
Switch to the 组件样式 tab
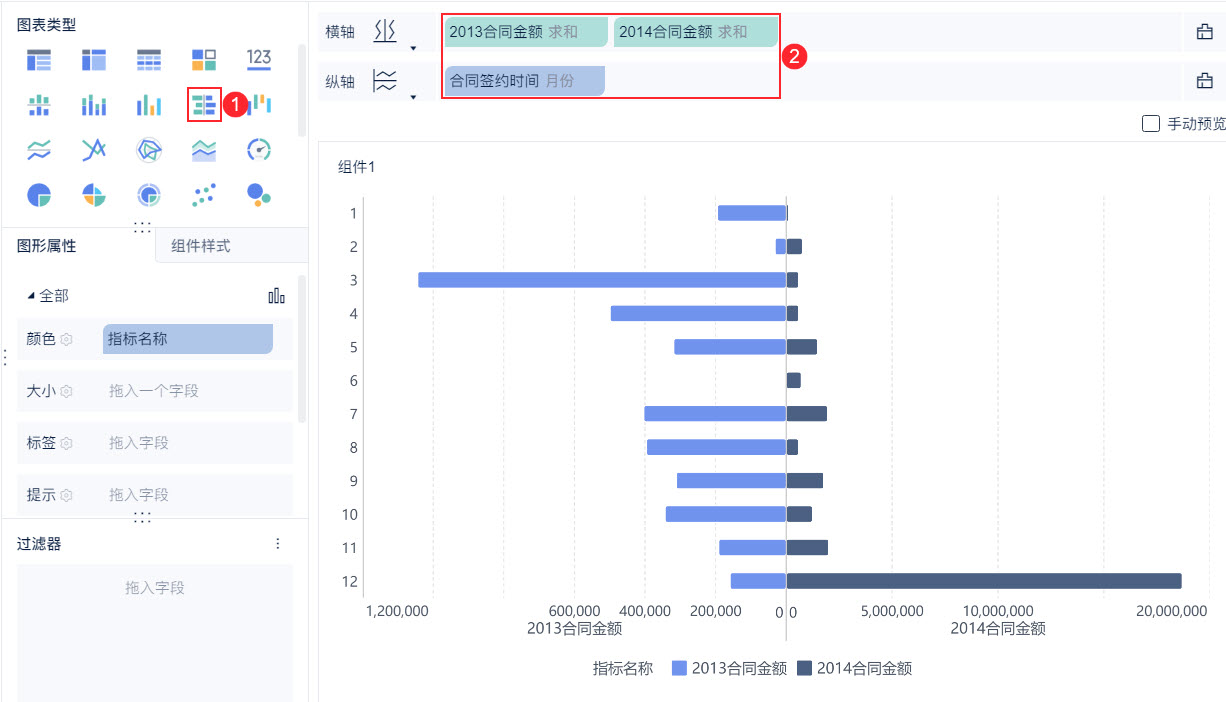coord(201,246)
